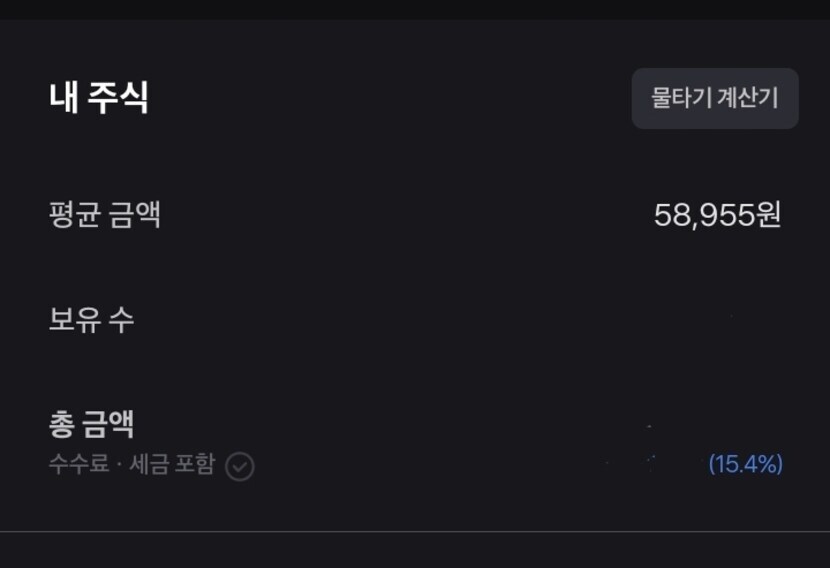The height and width of the screenshot is (568, 830).
Task: Click the bold 총 금액 label
Action: tap(91, 424)
